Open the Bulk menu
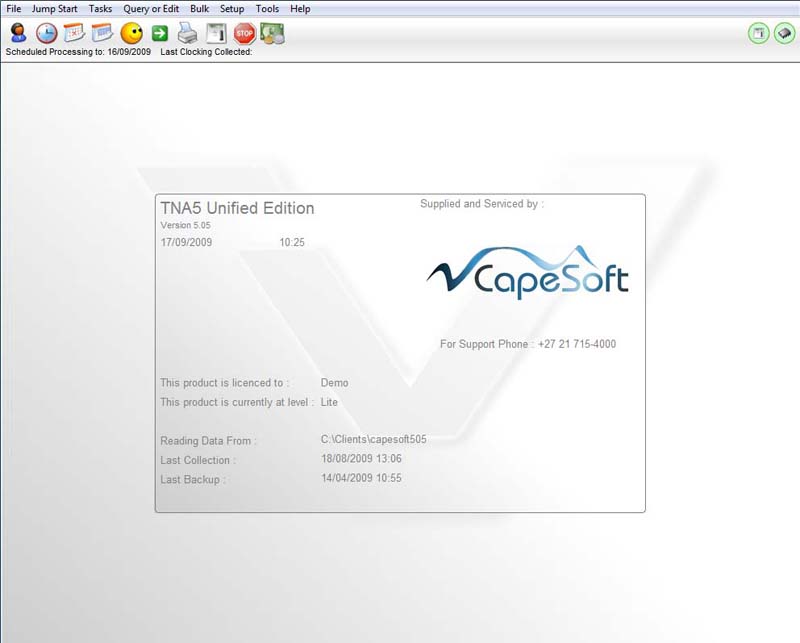 click(199, 9)
